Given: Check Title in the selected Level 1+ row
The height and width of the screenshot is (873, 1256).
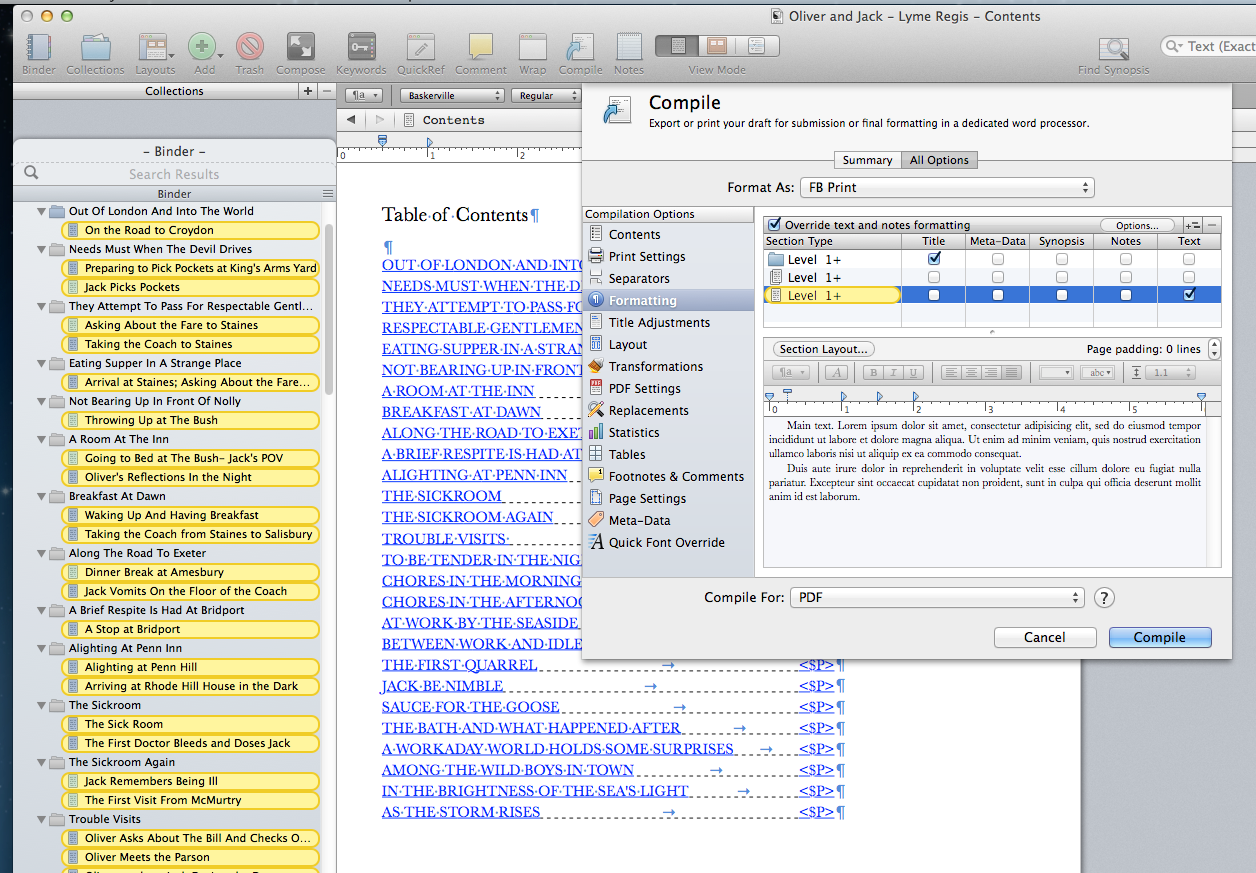Looking at the screenshot, I should [934, 295].
